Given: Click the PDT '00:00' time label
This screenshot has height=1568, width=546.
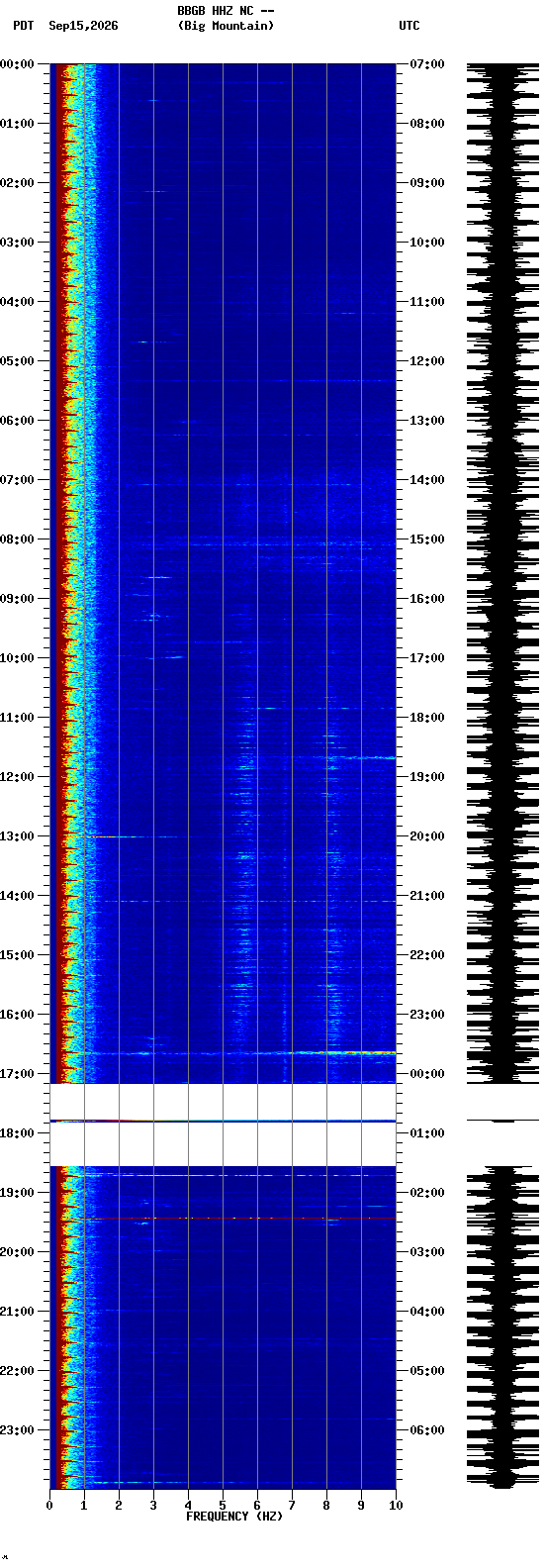Looking at the screenshot, I should [17, 64].
